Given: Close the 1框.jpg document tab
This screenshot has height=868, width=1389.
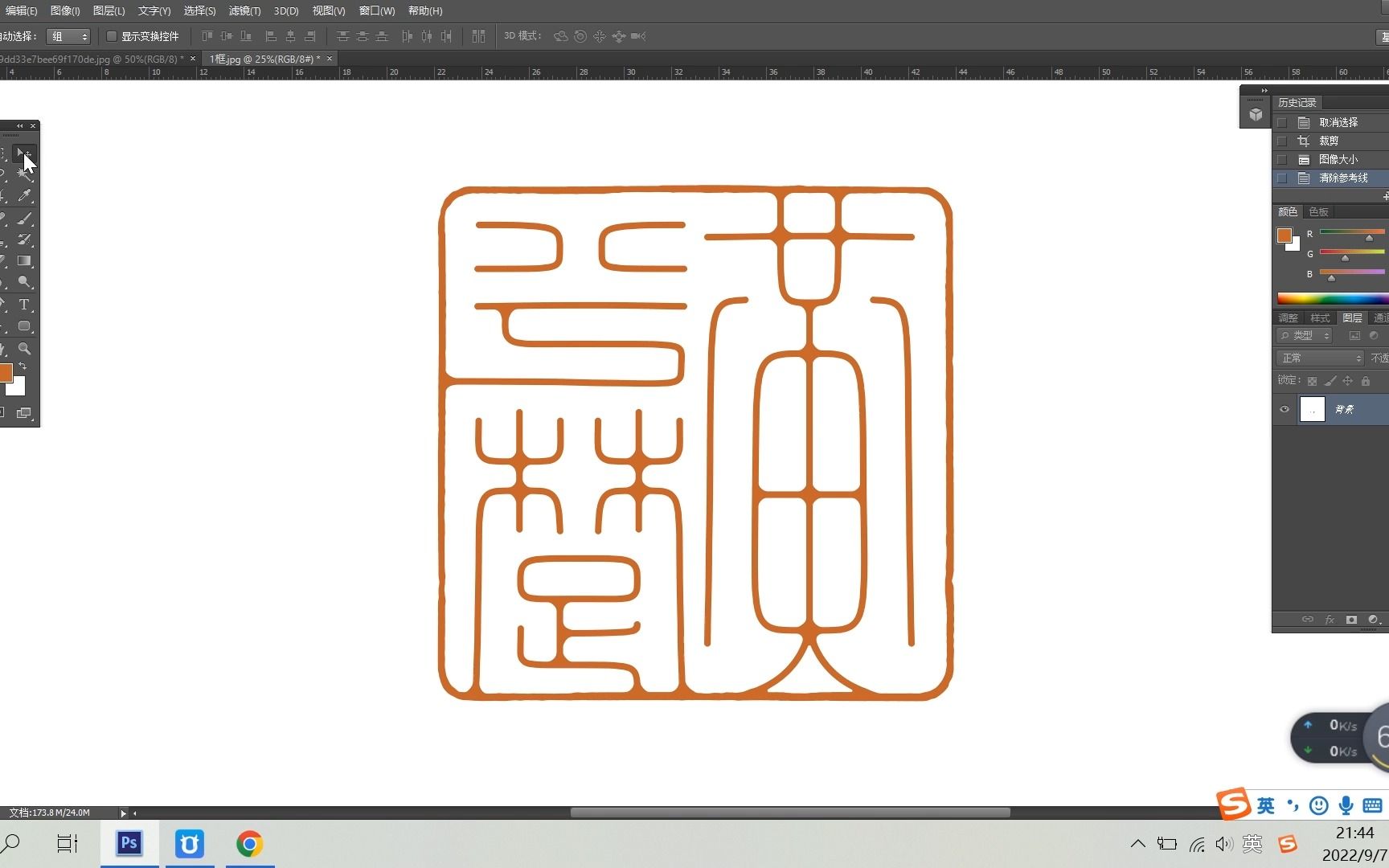Looking at the screenshot, I should coord(330,59).
